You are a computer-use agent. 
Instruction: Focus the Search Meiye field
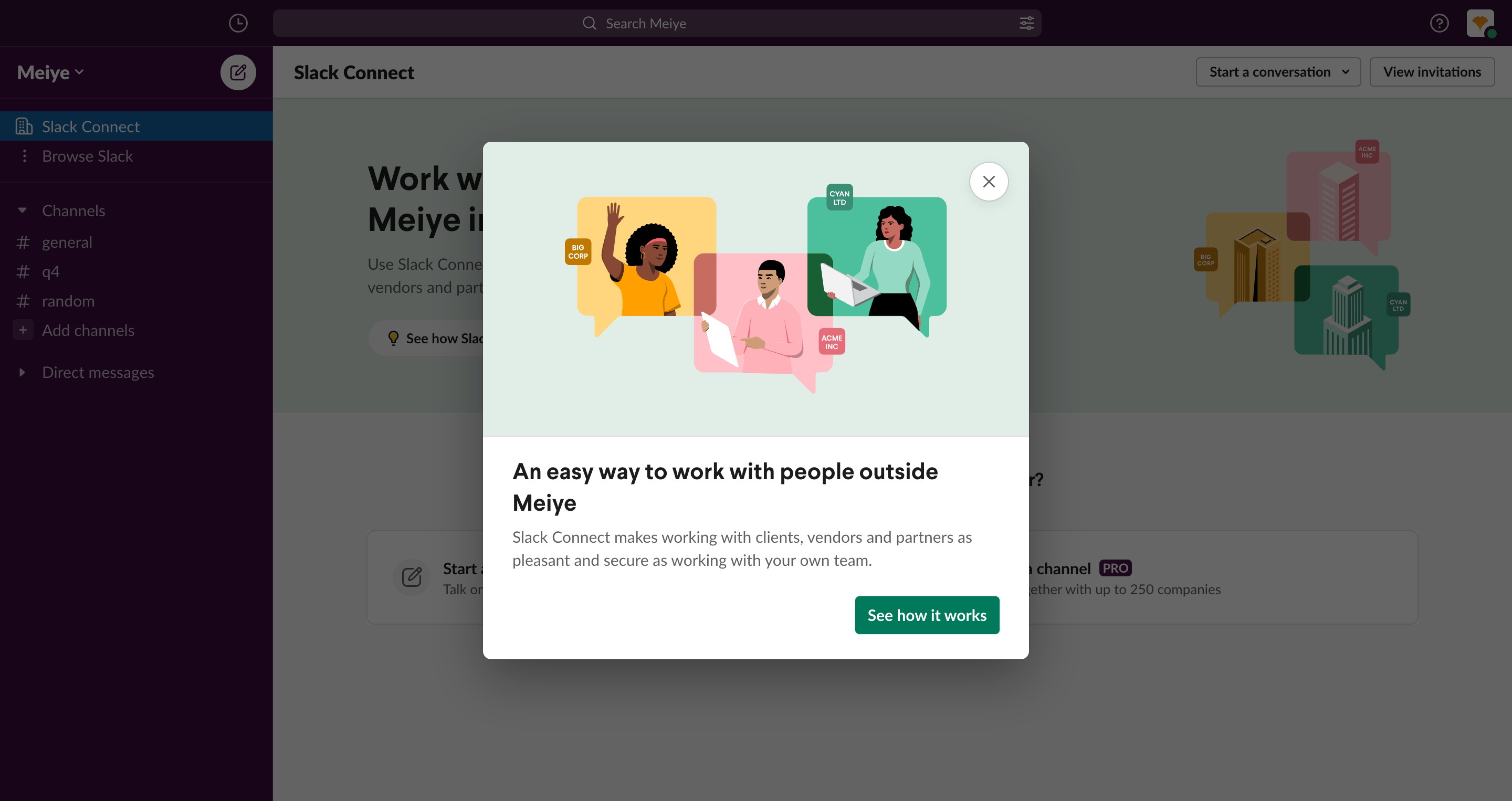pyautogui.click(x=657, y=23)
